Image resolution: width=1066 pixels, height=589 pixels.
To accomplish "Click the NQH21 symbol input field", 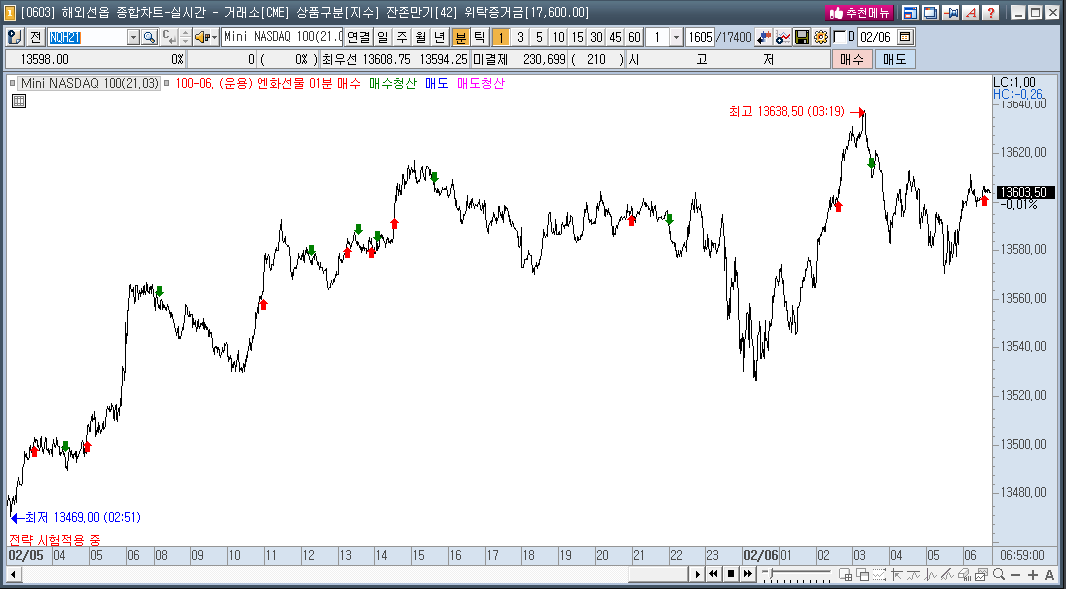I will pos(87,37).
